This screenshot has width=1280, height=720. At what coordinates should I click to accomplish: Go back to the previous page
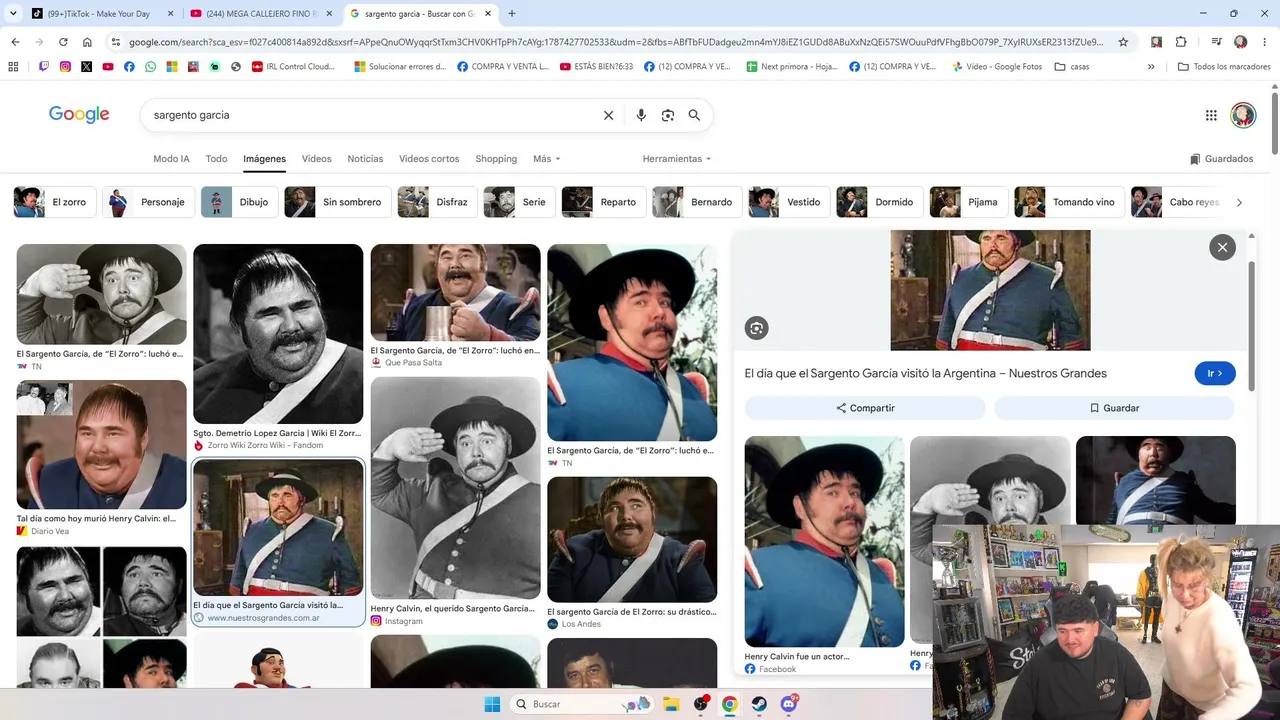(15, 42)
